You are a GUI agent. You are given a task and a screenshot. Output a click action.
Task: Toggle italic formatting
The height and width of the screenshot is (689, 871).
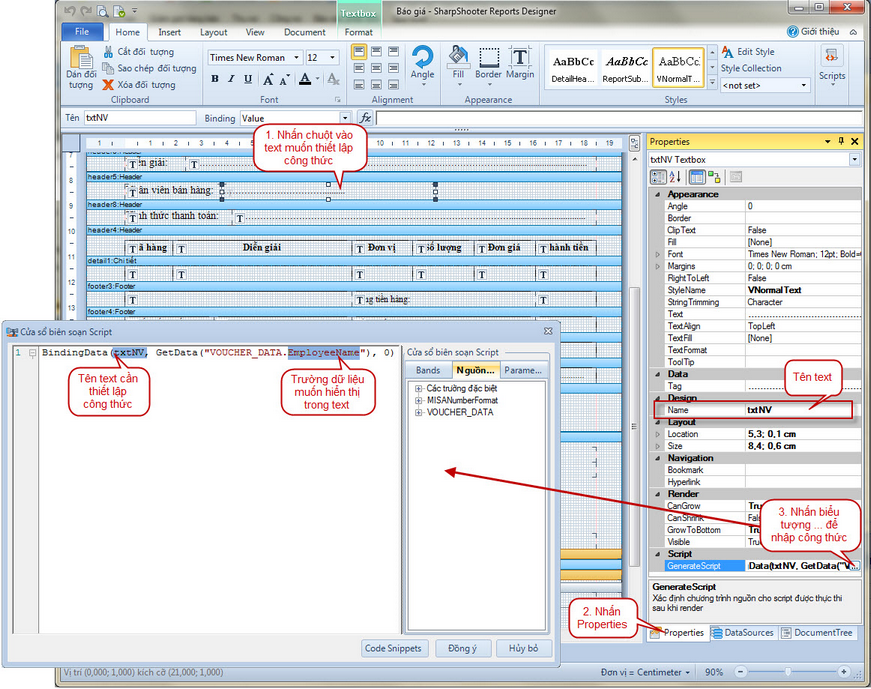pos(231,79)
